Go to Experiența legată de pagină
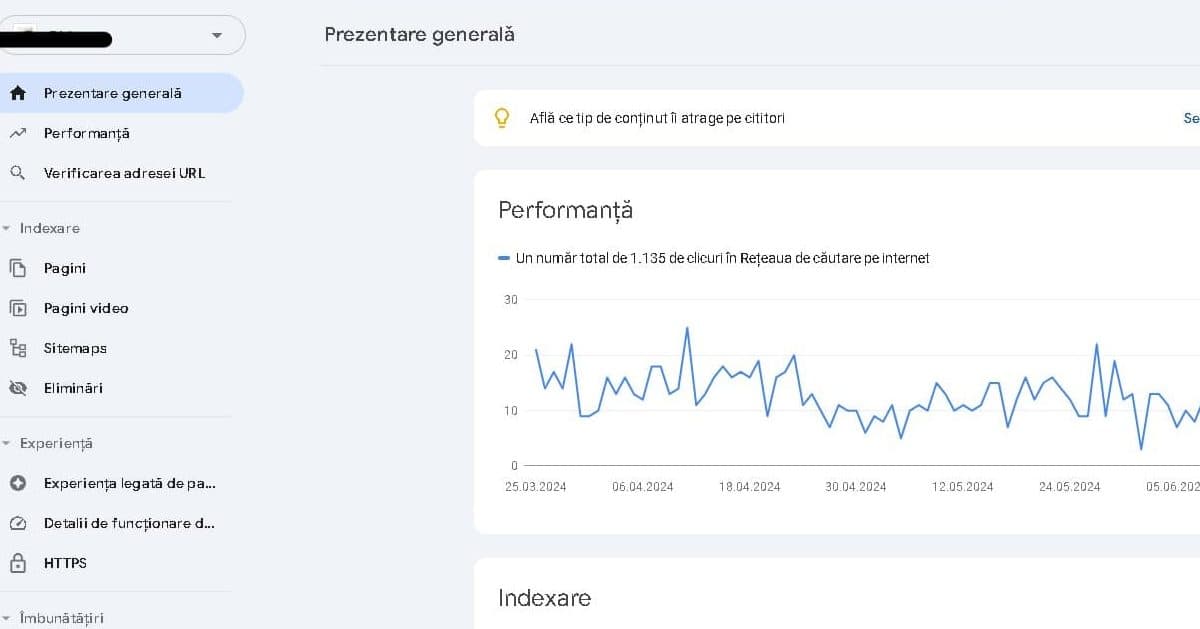The image size is (1200, 629). pos(129,483)
